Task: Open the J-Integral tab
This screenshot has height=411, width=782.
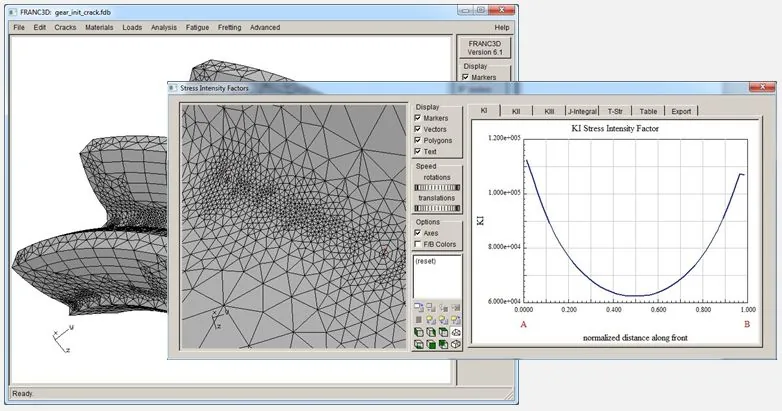Action: click(582, 111)
